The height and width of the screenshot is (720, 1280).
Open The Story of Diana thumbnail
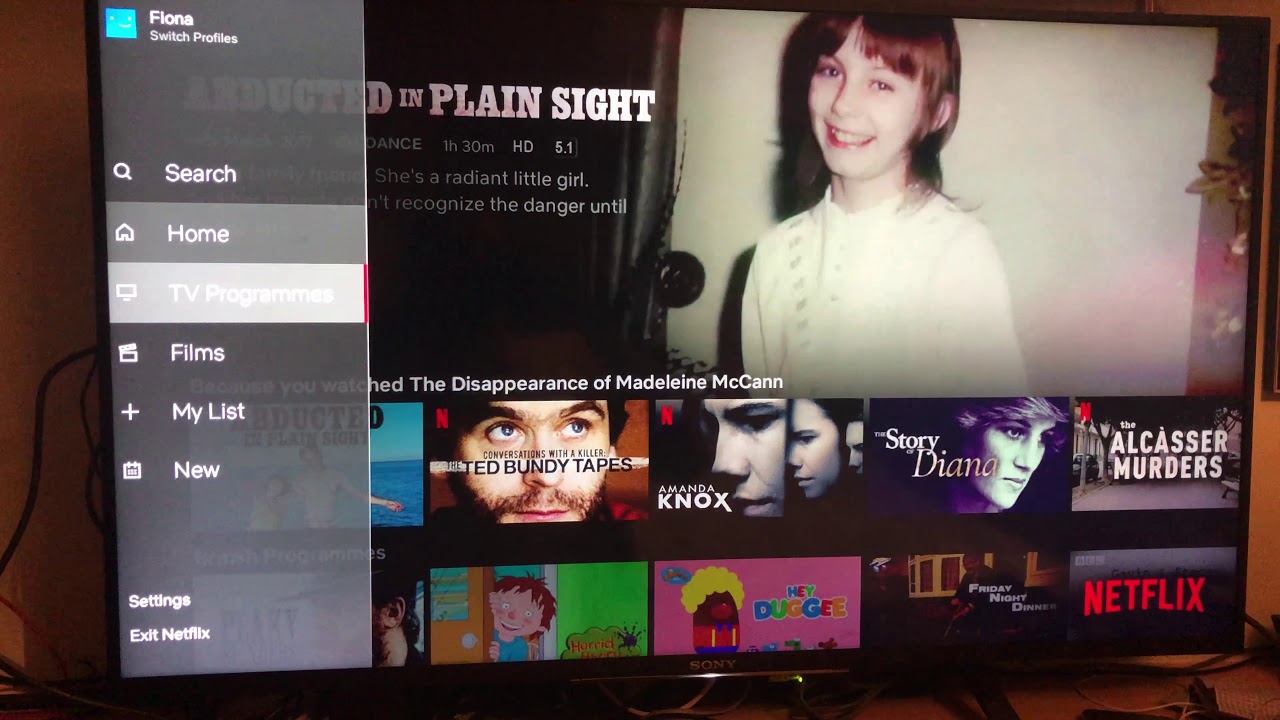968,454
